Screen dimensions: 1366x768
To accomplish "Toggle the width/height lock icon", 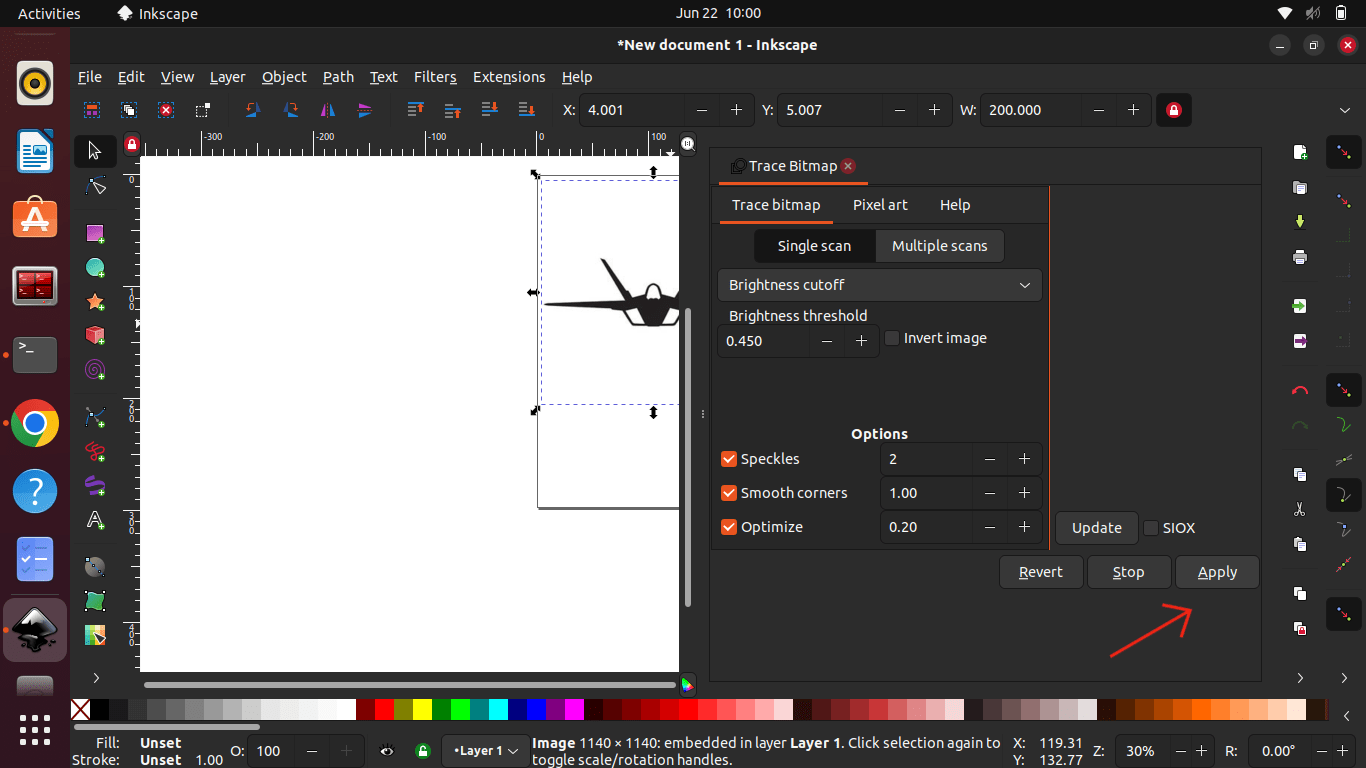I will (1173, 110).
